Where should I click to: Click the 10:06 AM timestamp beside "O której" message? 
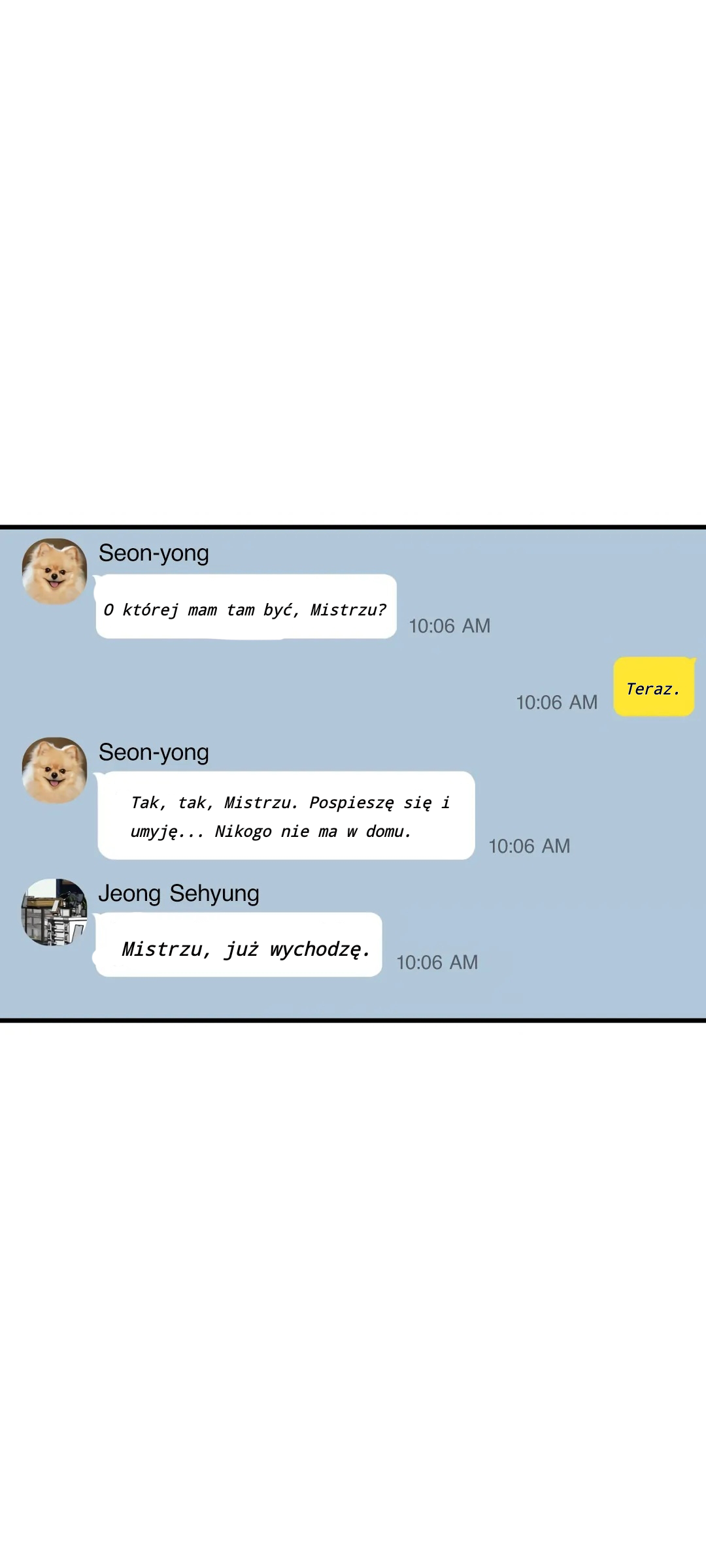click(450, 626)
